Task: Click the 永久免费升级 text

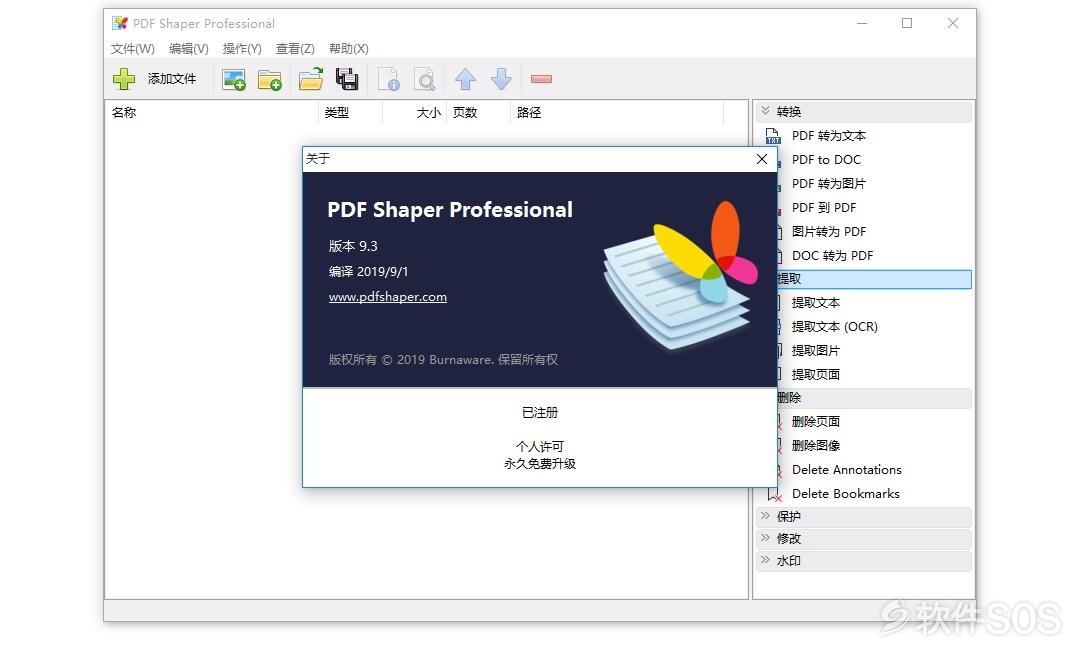Action: pyautogui.click(x=540, y=464)
